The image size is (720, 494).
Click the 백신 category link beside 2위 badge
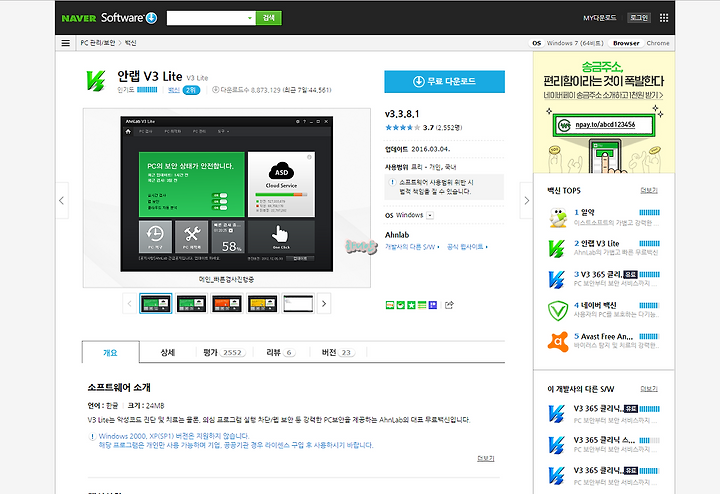click(174, 90)
